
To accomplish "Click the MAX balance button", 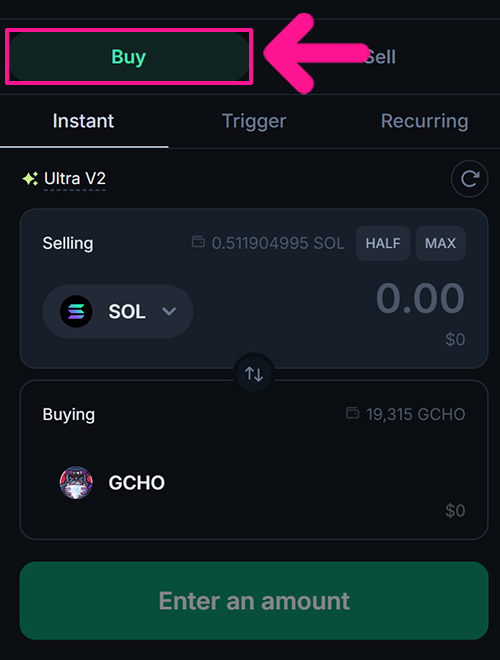I will point(441,243).
